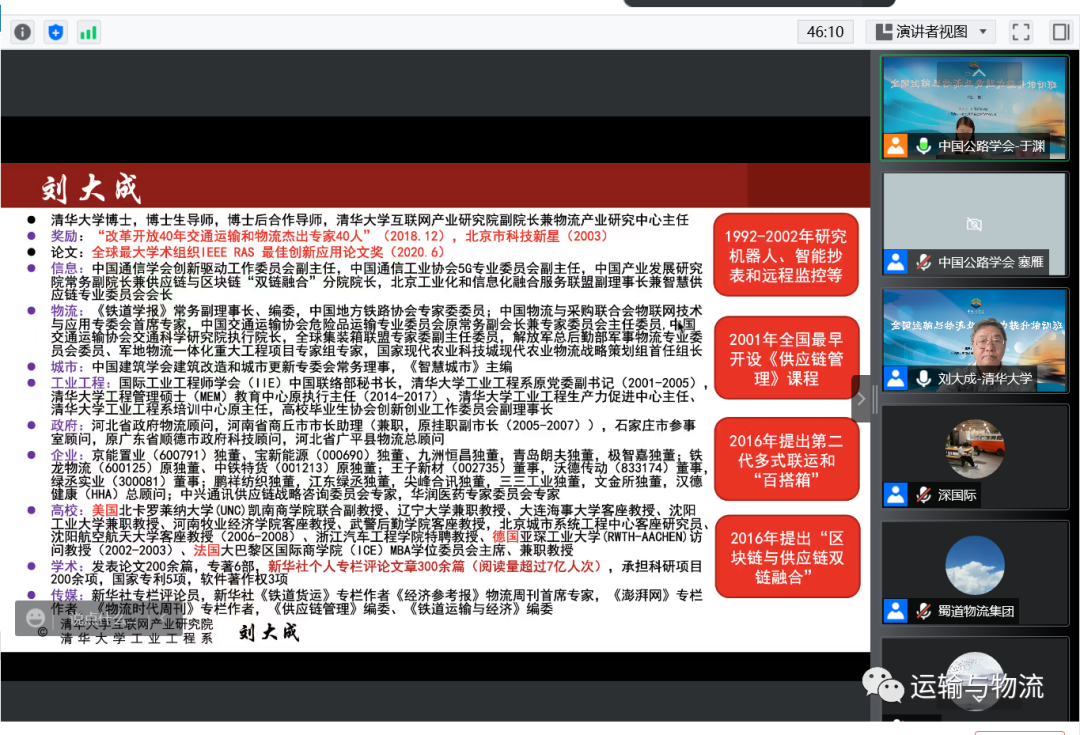Click microphone icon of 中国公路学会-于渊
Image resolution: width=1080 pixels, height=735 pixels.
pyautogui.click(x=924, y=146)
